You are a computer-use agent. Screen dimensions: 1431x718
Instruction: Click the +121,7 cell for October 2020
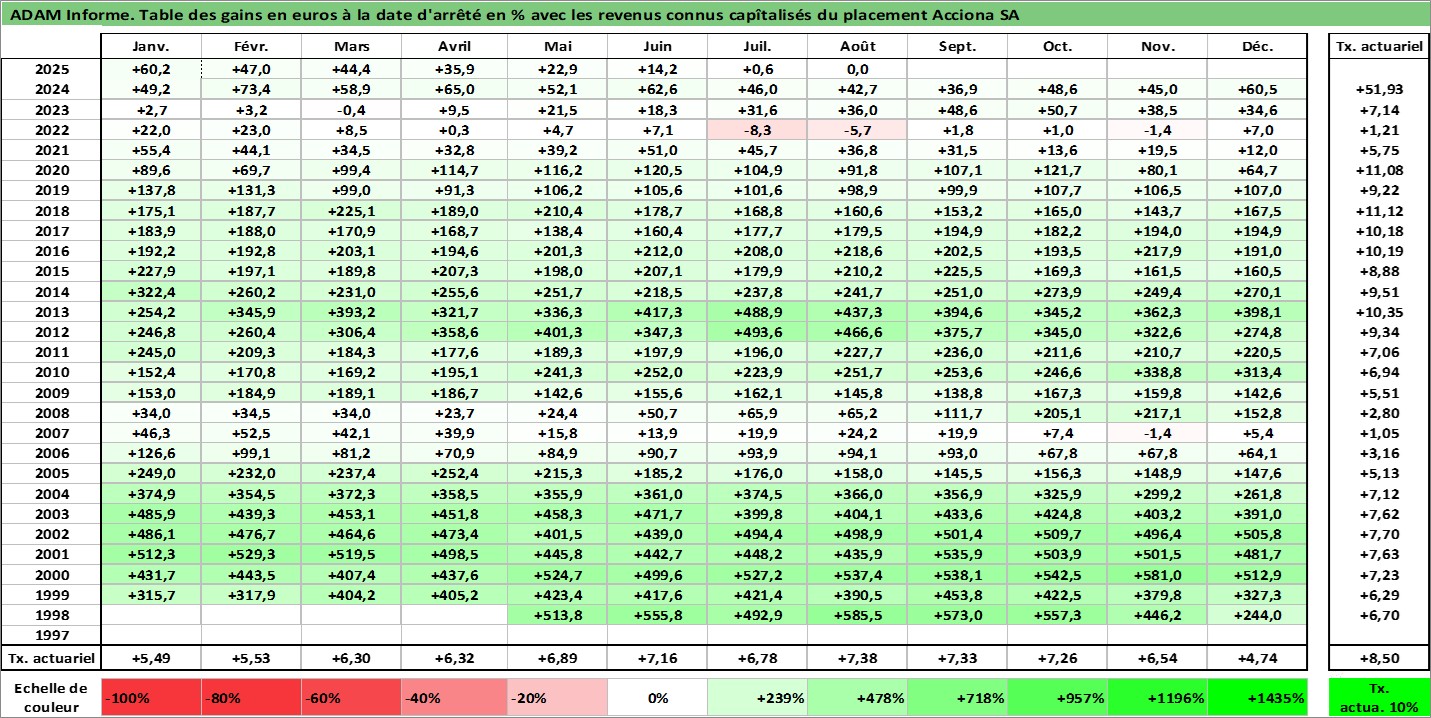[x=1057, y=170]
